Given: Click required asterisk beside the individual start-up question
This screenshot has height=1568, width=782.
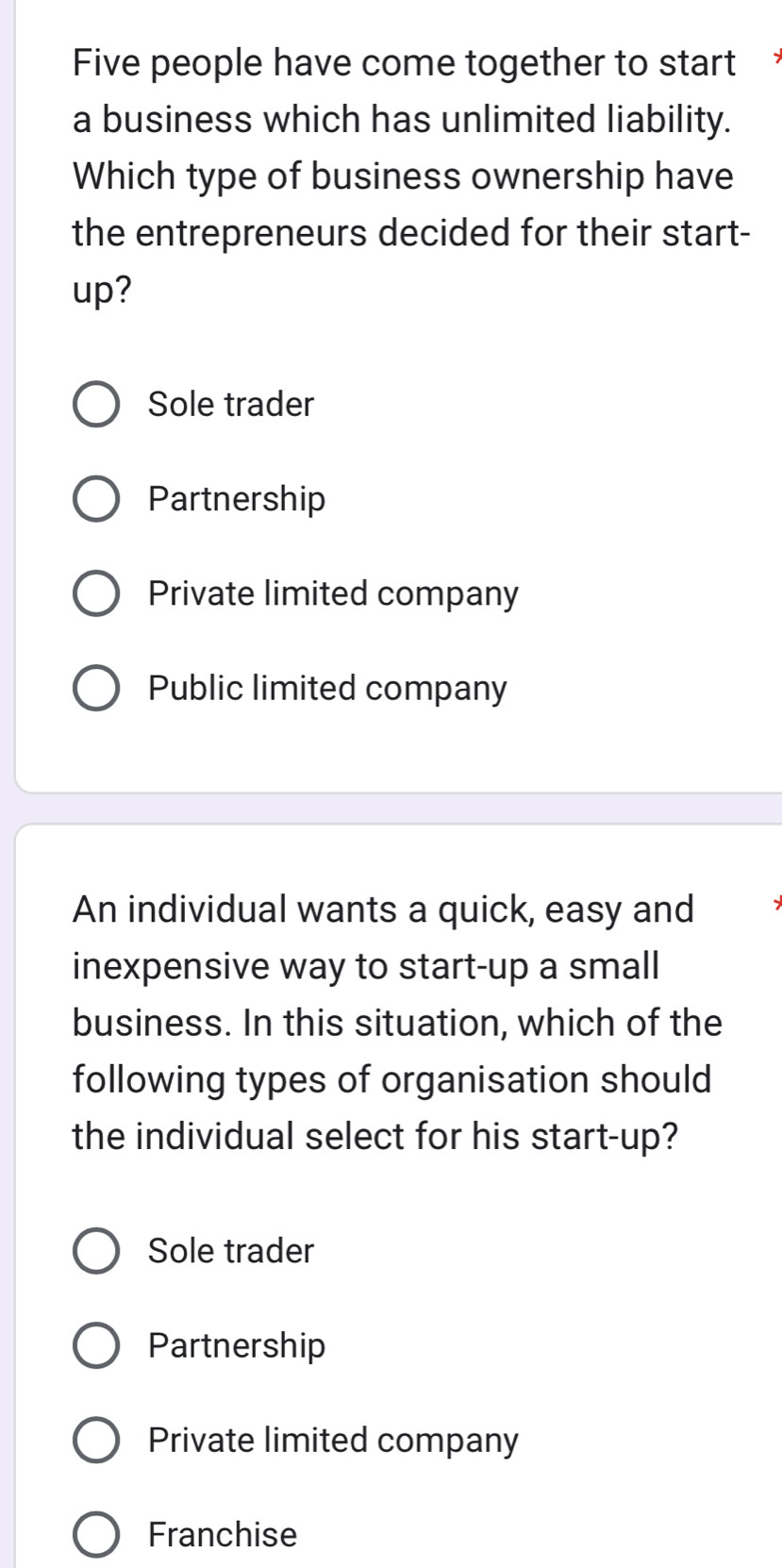Looking at the screenshot, I should click(x=776, y=908).
